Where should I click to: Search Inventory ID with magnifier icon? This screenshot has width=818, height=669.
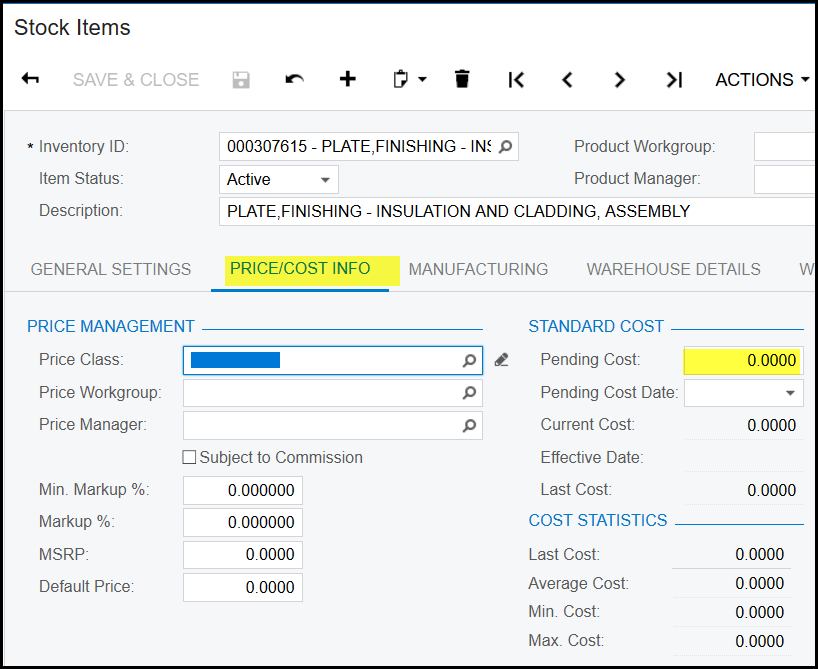(506, 147)
